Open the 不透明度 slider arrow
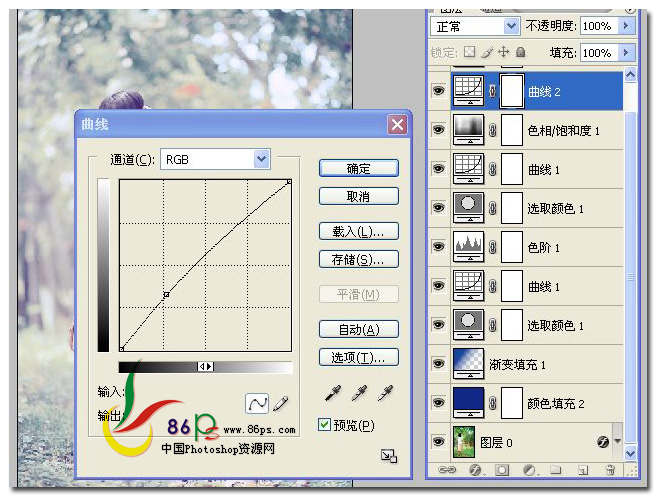The height and width of the screenshot is (500, 660). click(x=626, y=26)
